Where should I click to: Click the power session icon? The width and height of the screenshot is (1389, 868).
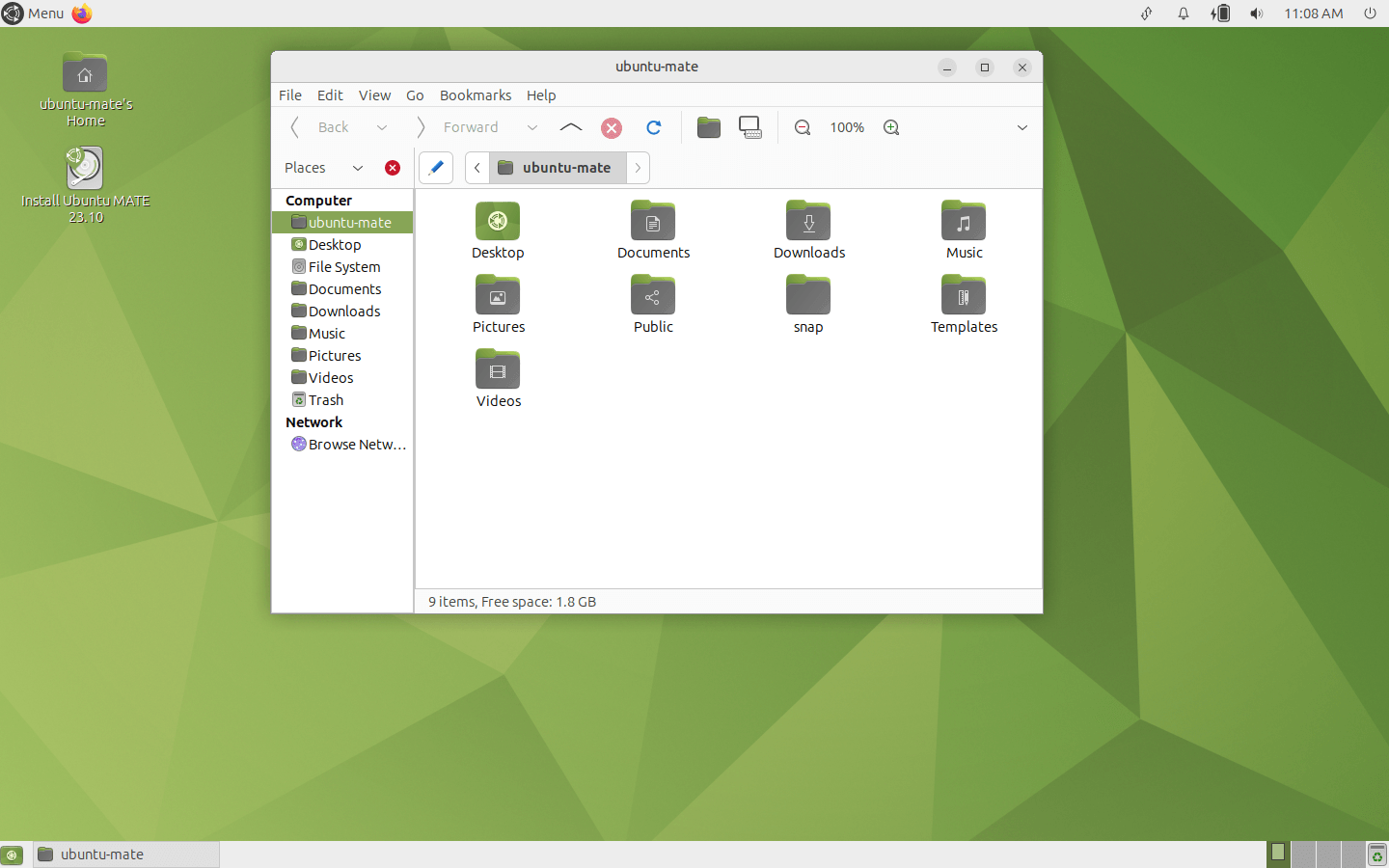point(1370,14)
